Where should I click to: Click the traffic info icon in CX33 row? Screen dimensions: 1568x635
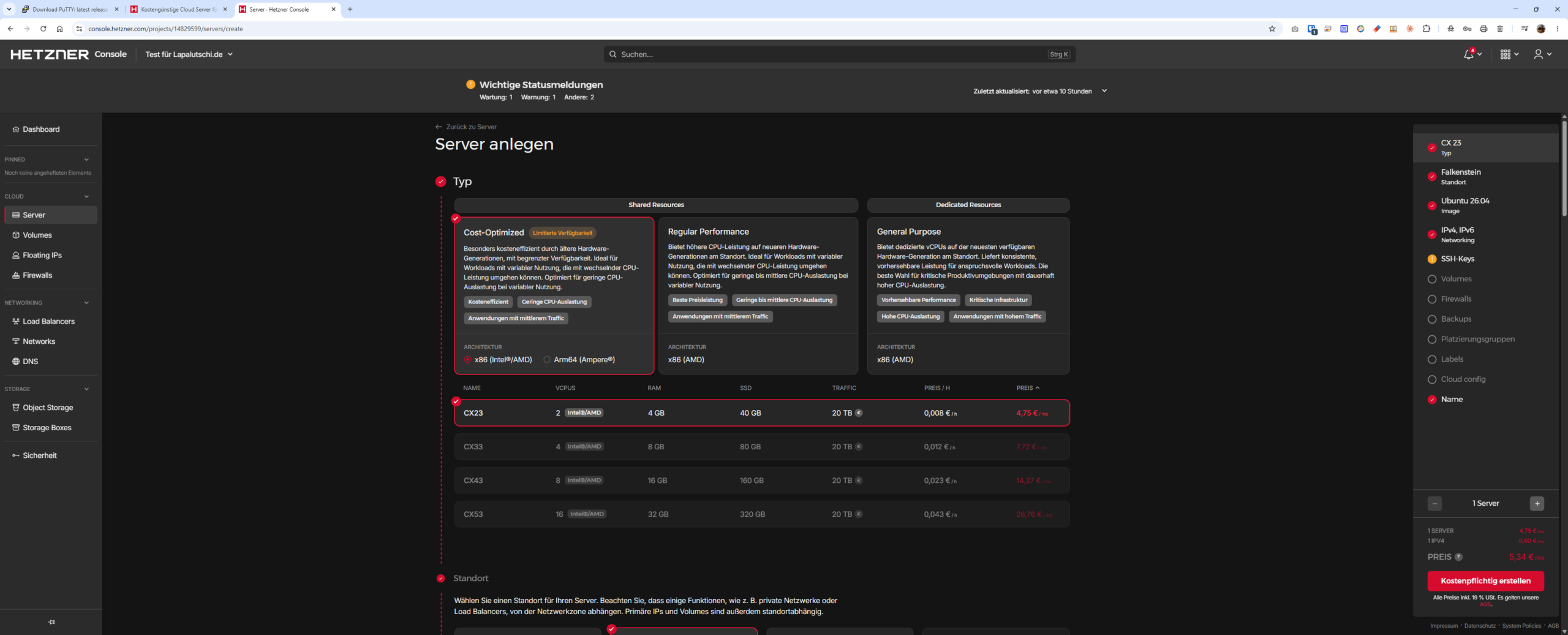pos(859,447)
